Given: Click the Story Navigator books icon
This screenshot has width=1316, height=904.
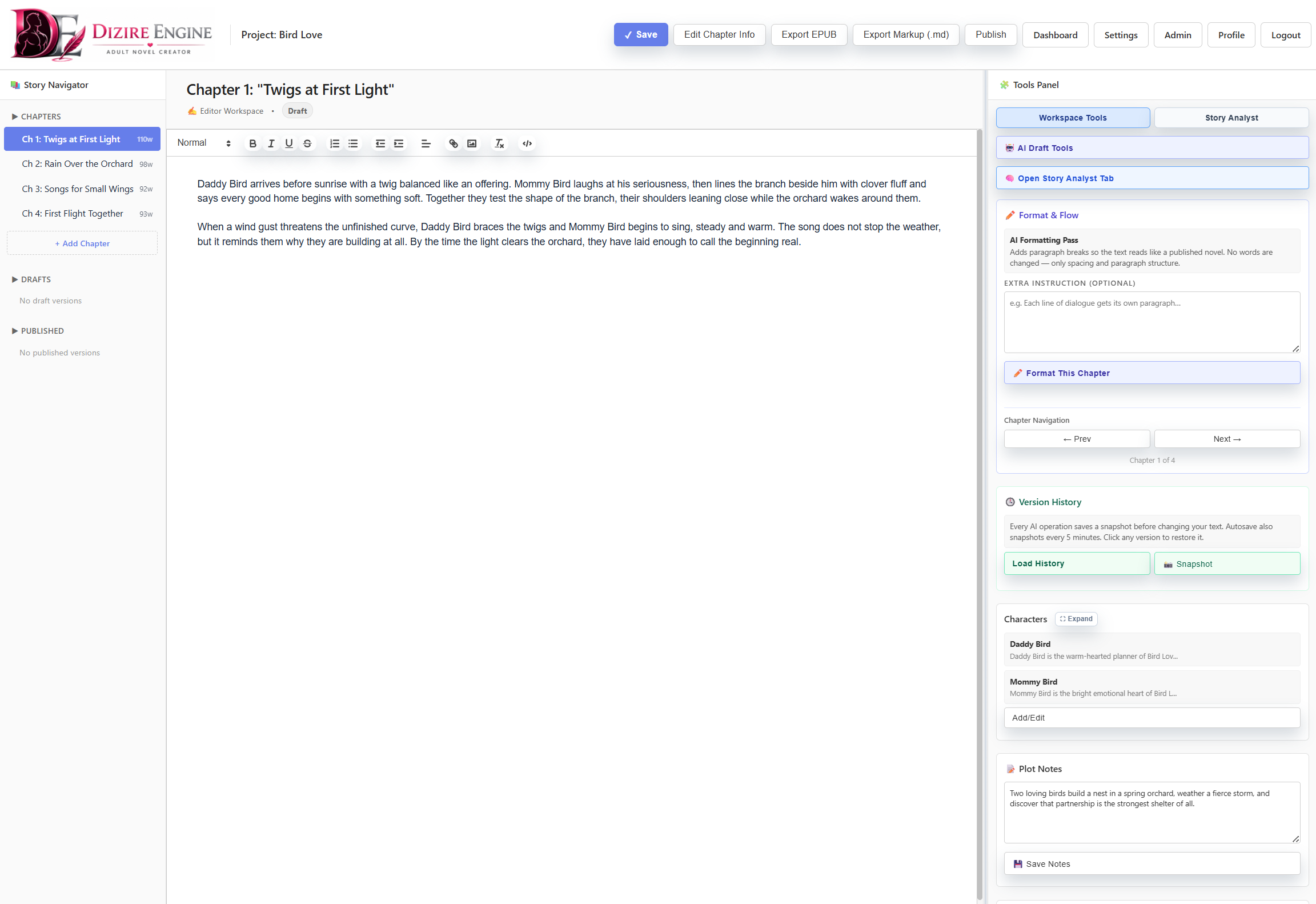Looking at the screenshot, I should click(x=15, y=85).
